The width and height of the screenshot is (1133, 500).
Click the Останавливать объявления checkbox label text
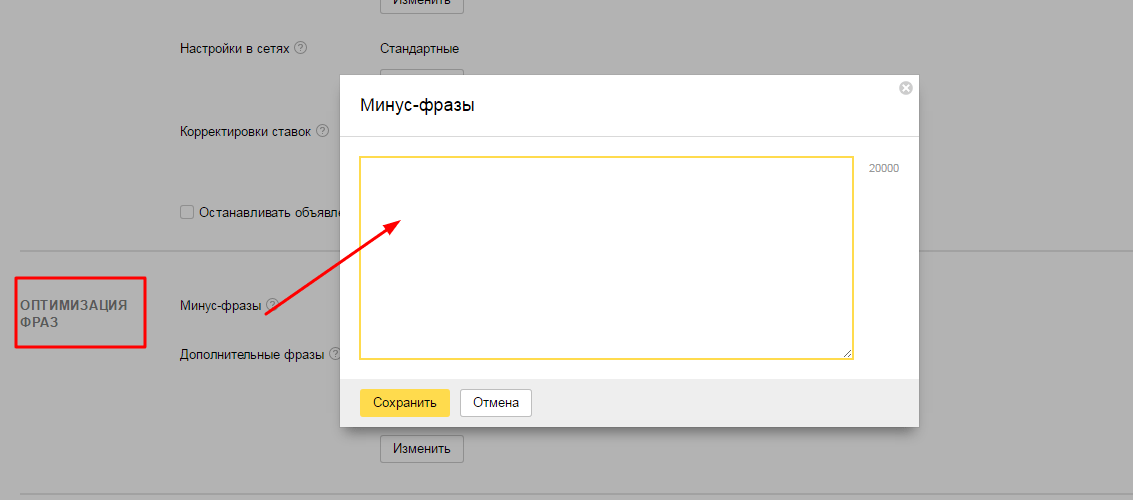[268, 212]
